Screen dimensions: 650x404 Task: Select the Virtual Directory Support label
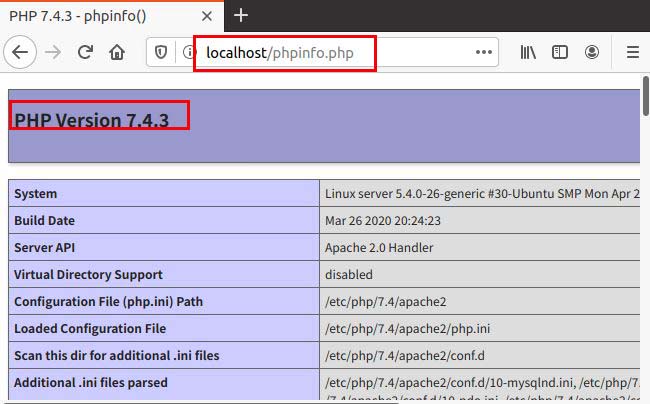point(88,274)
